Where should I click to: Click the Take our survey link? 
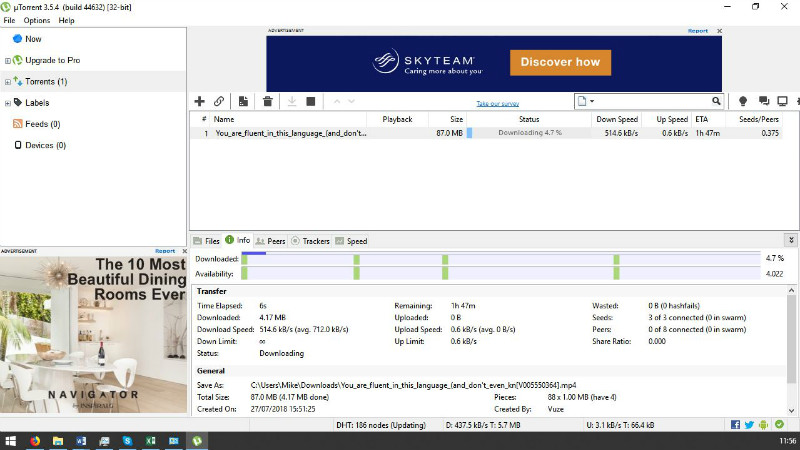(x=497, y=104)
